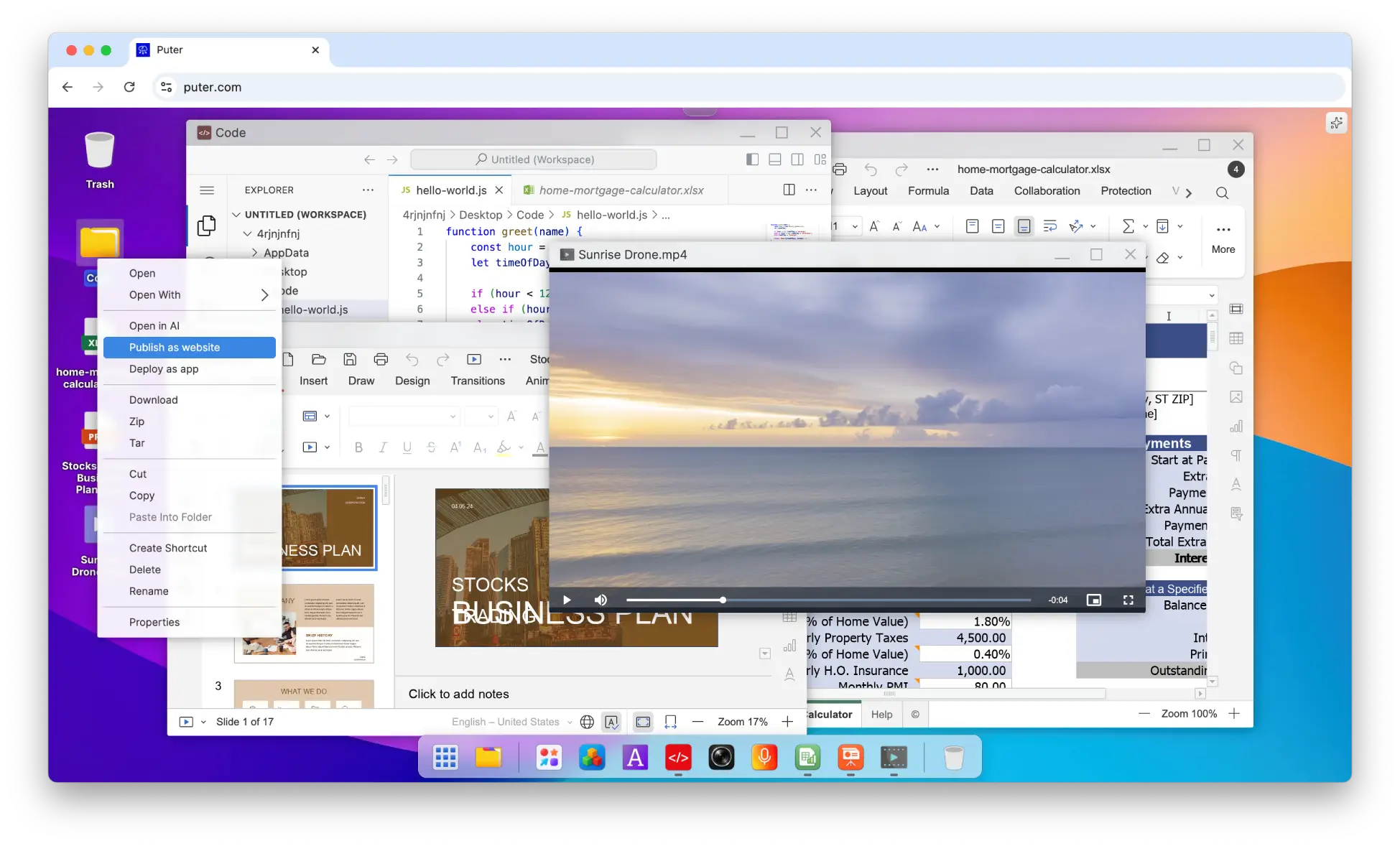Screen dimensions: 1400x846
Task: Toggle Underline in presentation toolbar
Action: pyautogui.click(x=407, y=447)
